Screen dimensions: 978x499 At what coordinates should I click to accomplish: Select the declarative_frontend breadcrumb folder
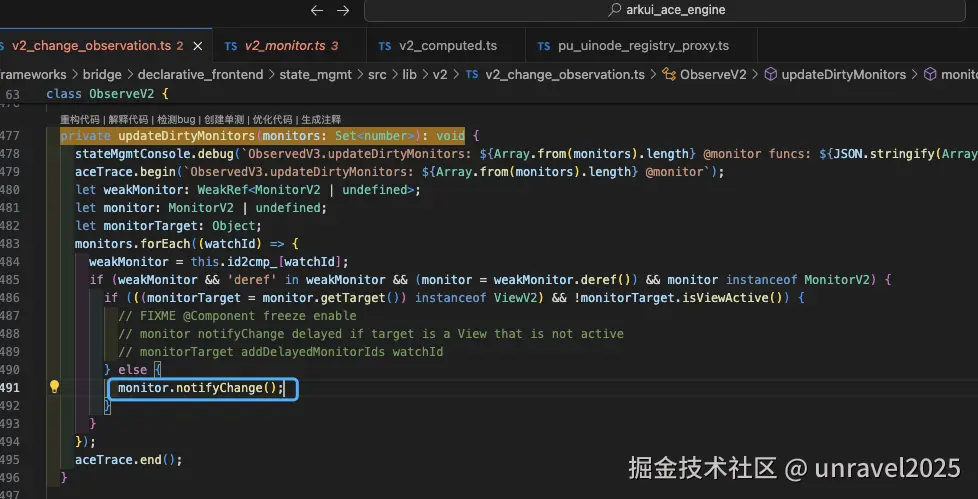tap(200, 75)
